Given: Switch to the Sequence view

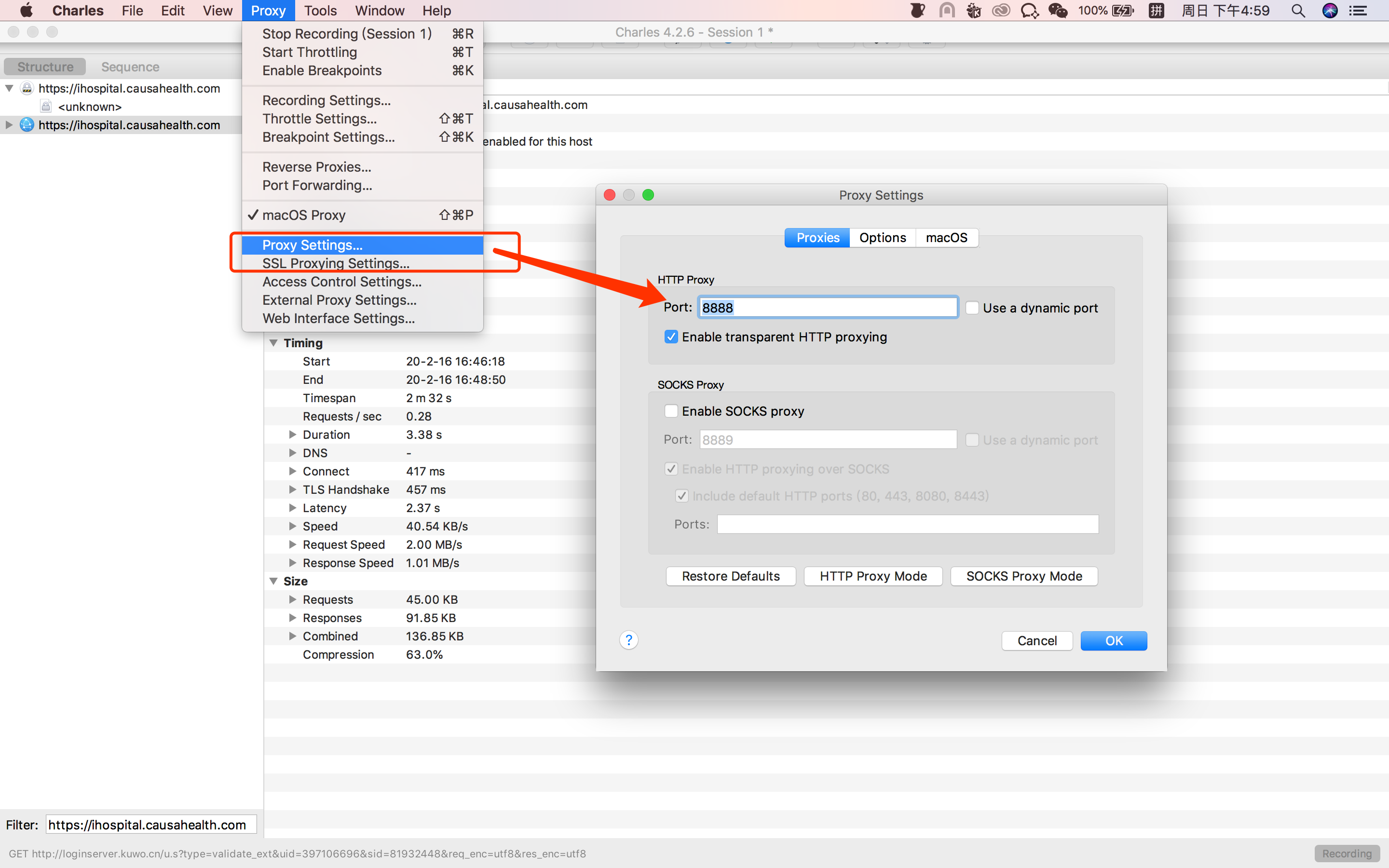Looking at the screenshot, I should [x=130, y=67].
